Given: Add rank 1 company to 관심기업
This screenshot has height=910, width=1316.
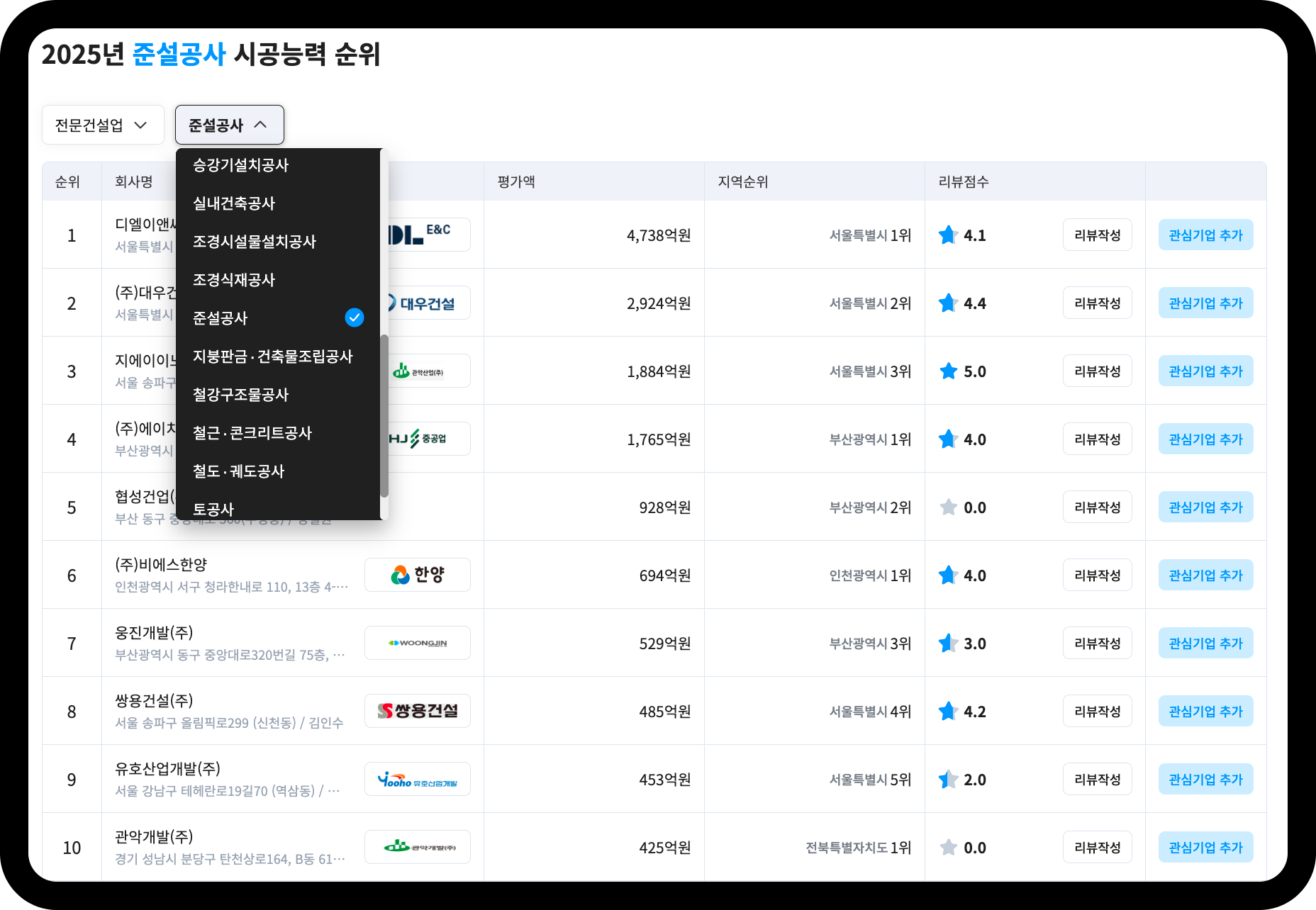Looking at the screenshot, I should coord(1206,235).
